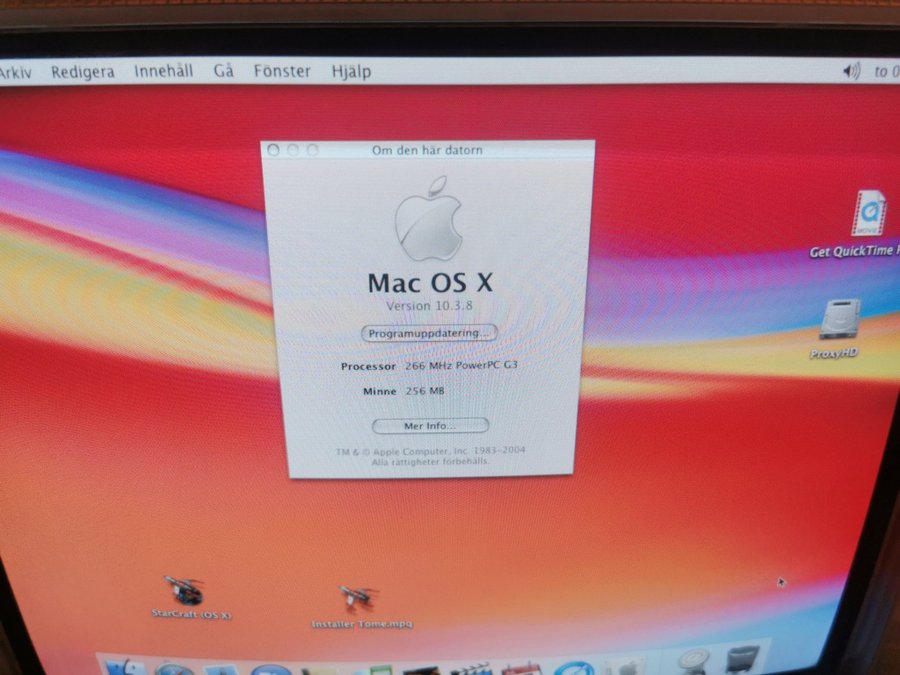Open Safari compass icon in the Dock
Viewport: 900px width, 675px height.
point(174,669)
